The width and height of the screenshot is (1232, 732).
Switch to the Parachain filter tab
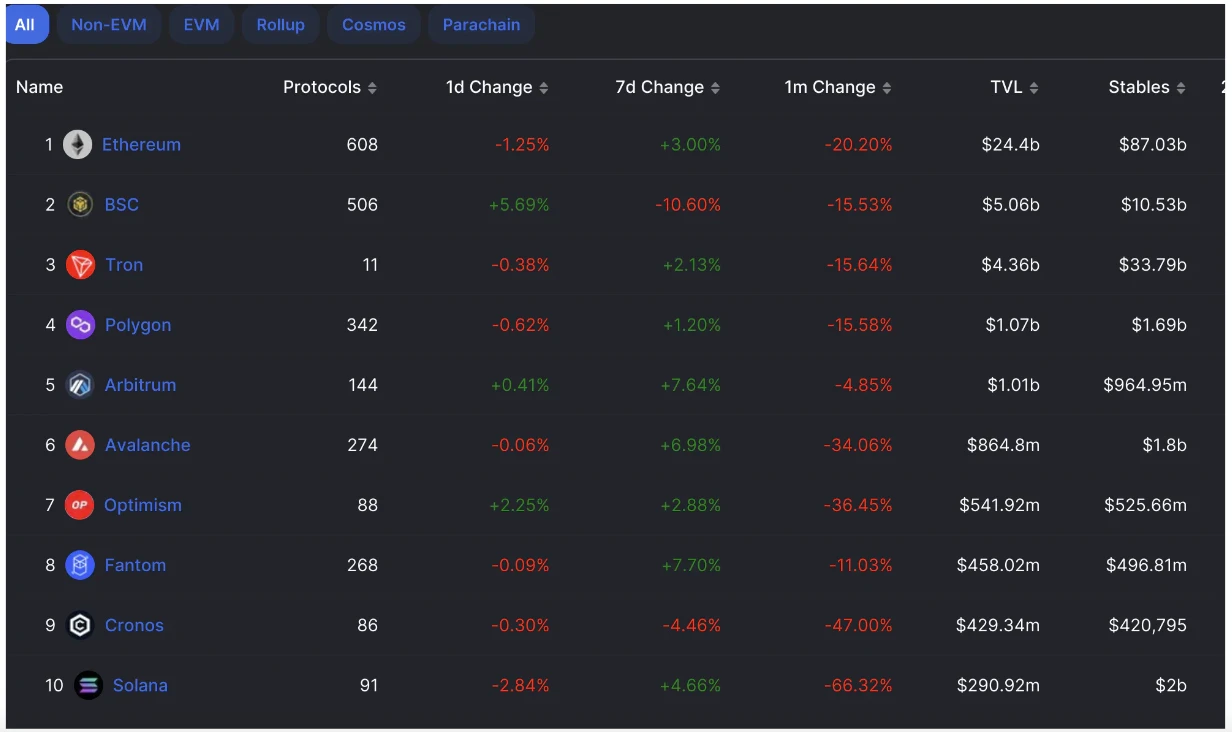481,25
